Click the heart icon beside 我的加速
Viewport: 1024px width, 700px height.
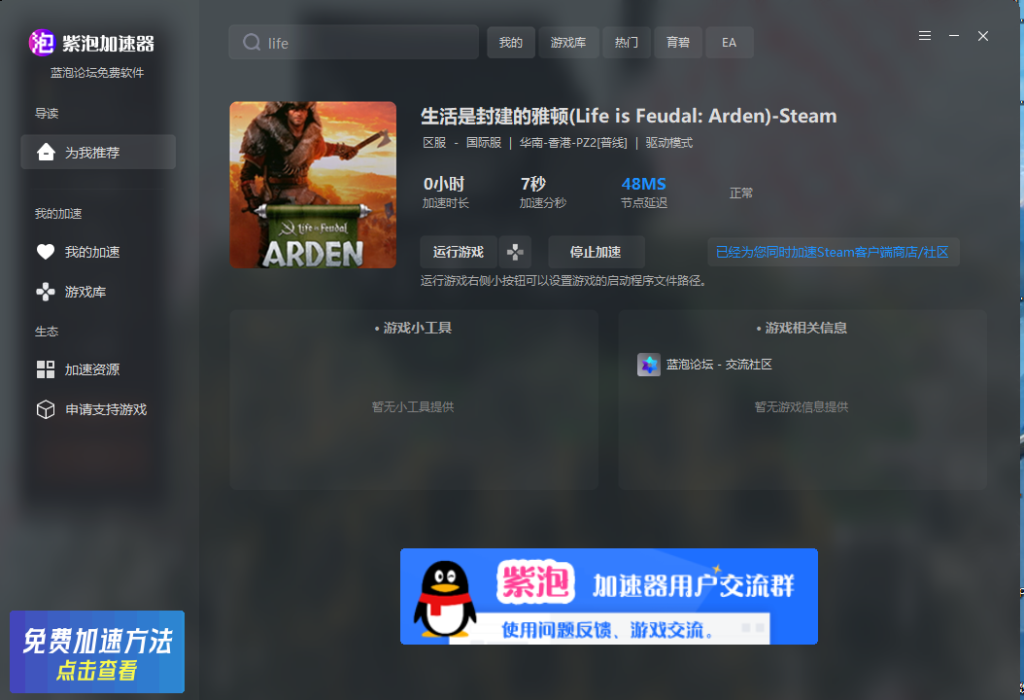pyautogui.click(x=46, y=251)
